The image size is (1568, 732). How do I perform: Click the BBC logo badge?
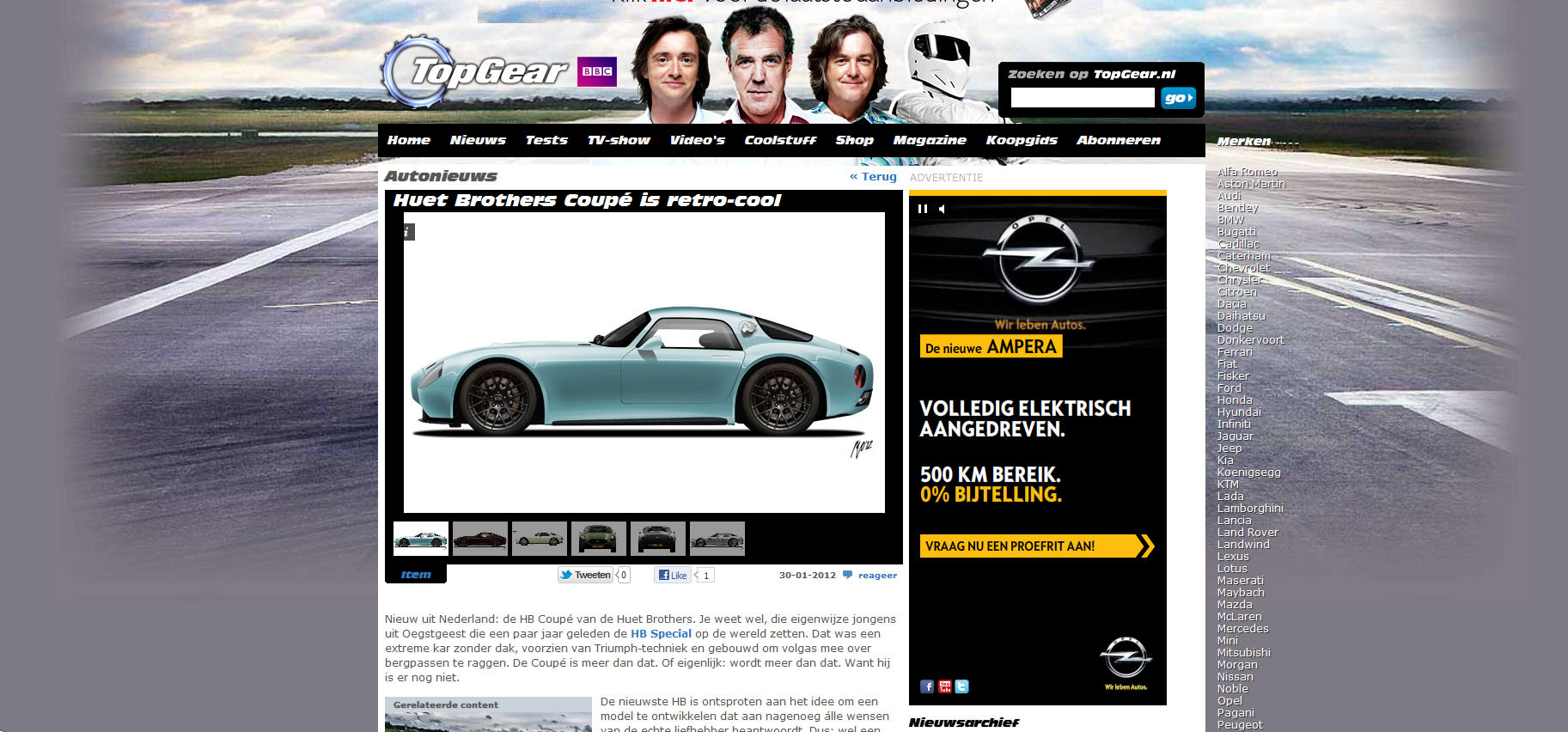tap(597, 71)
